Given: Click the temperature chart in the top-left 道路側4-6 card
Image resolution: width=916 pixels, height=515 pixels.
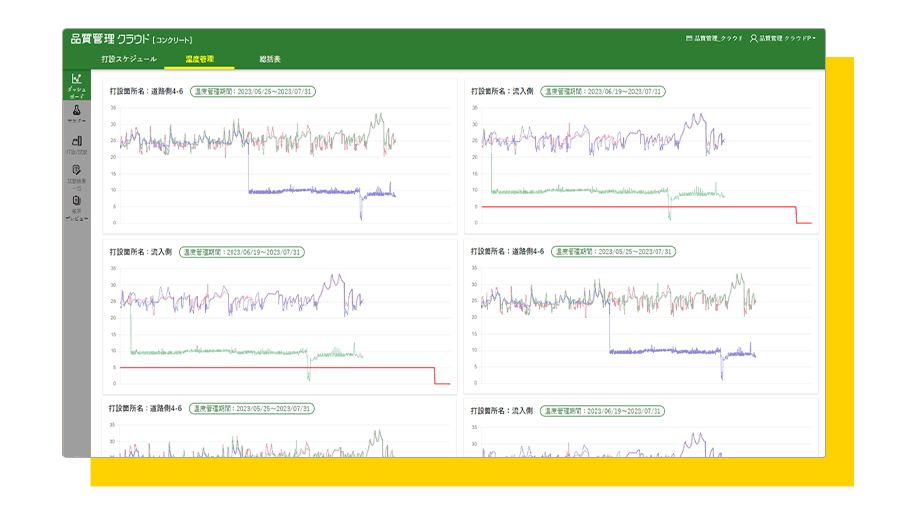Looking at the screenshot, I should 280,165.
